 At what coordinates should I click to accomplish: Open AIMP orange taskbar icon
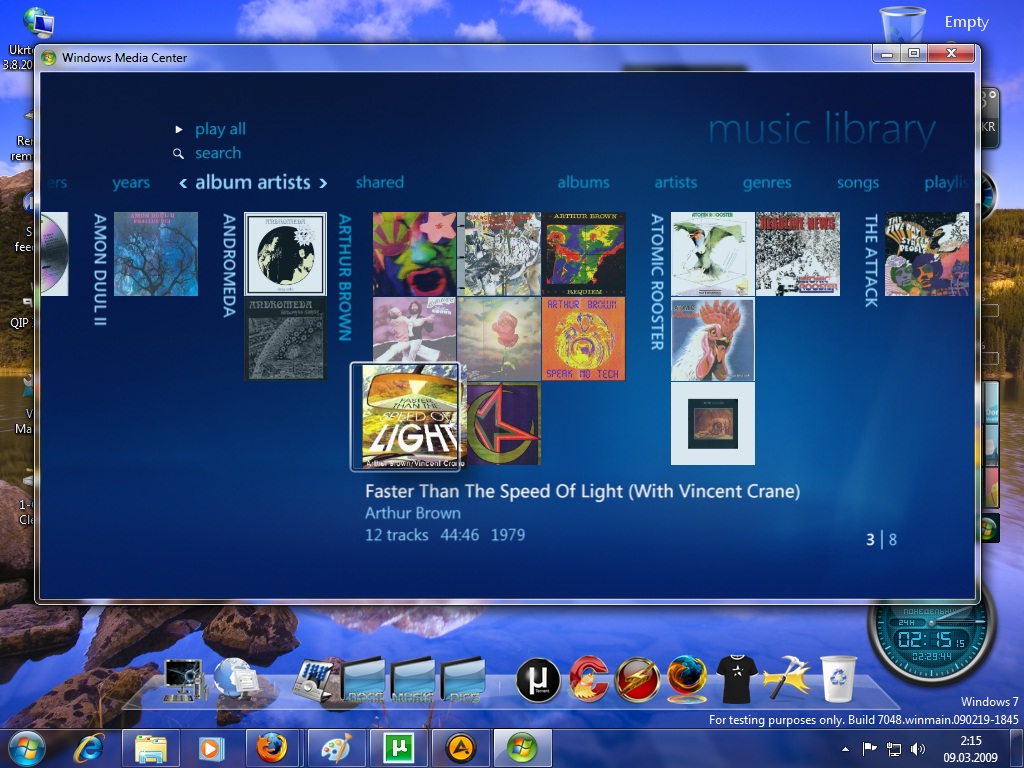(x=460, y=748)
